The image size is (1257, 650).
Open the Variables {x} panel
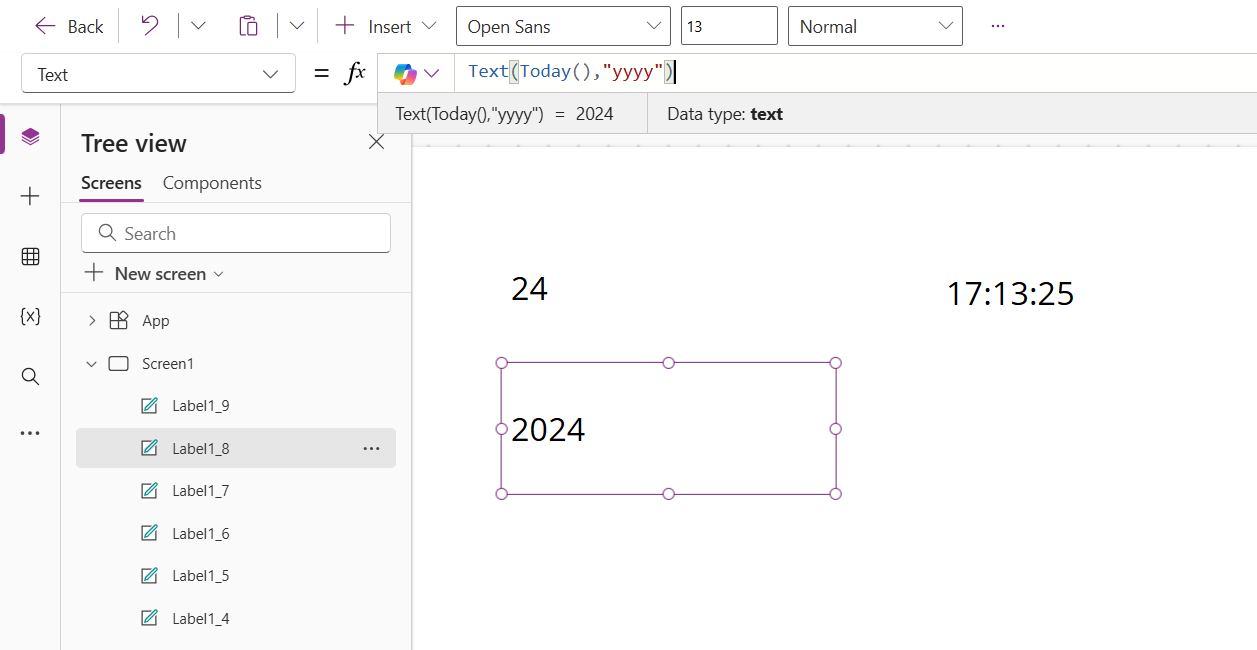[30, 316]
